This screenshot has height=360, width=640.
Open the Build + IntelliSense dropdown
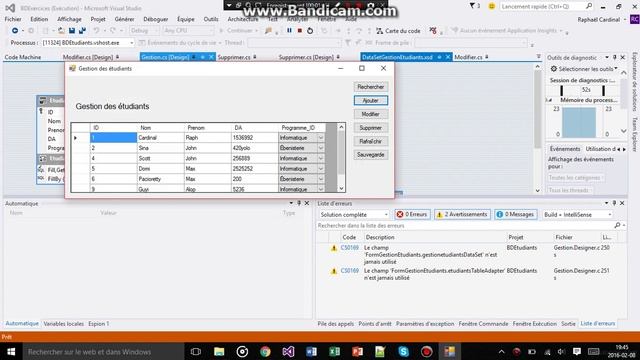point(610,215)
